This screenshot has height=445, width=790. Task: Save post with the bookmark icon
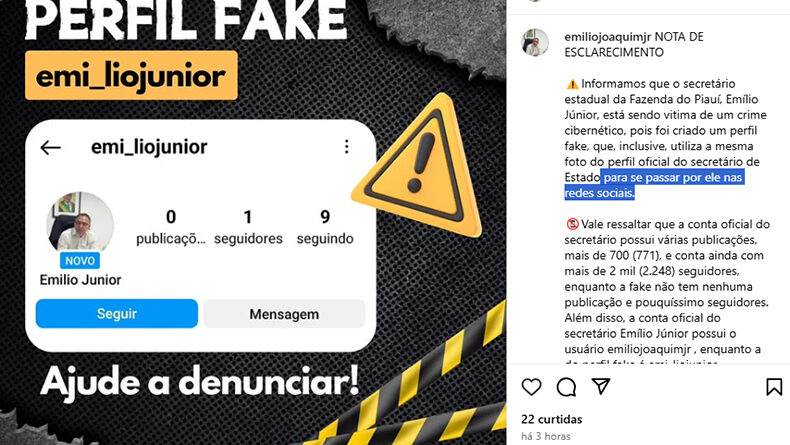pyautogui.click(x=774, y=387)
